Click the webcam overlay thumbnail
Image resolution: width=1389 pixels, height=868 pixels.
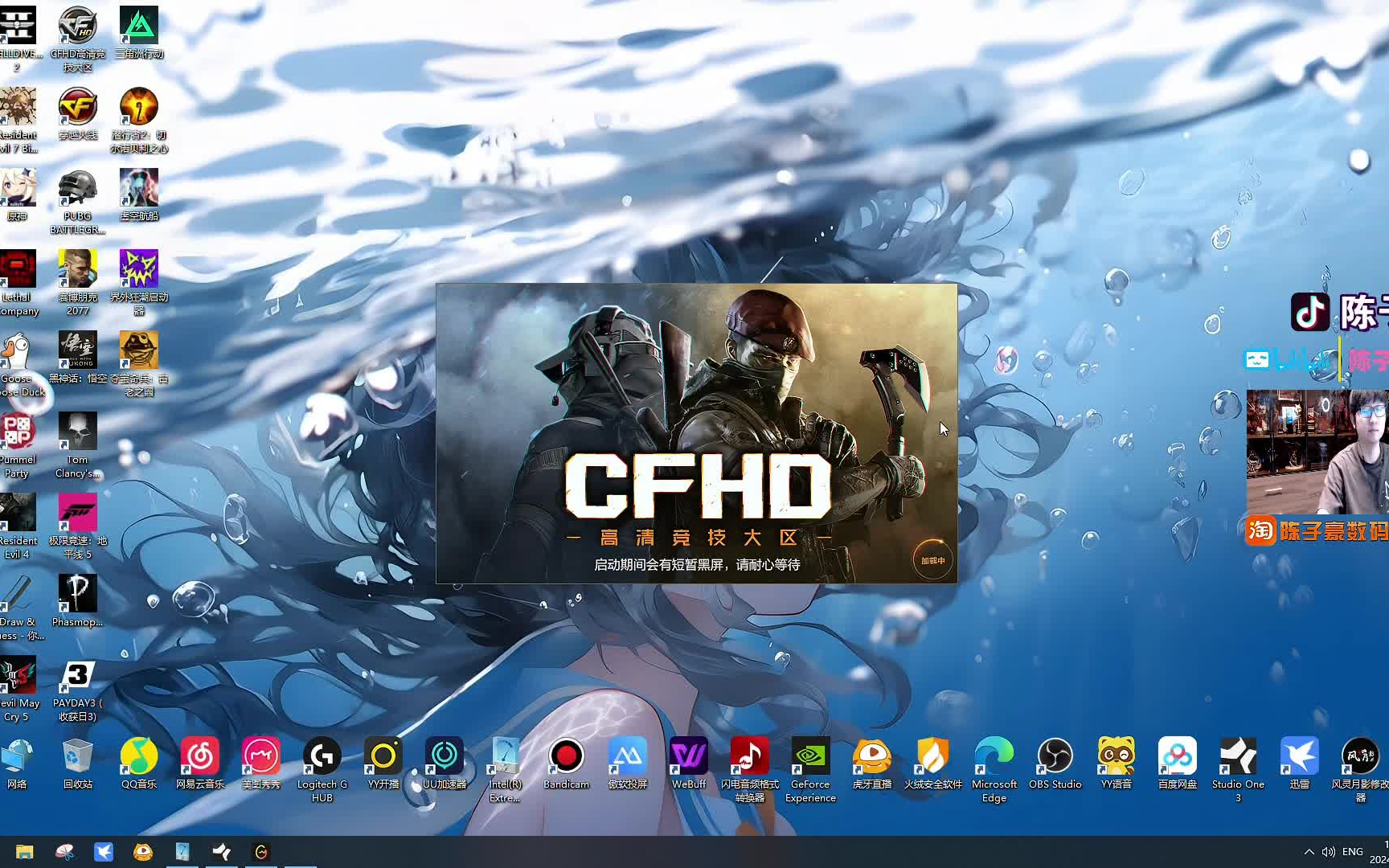(x=1317, y=452)
